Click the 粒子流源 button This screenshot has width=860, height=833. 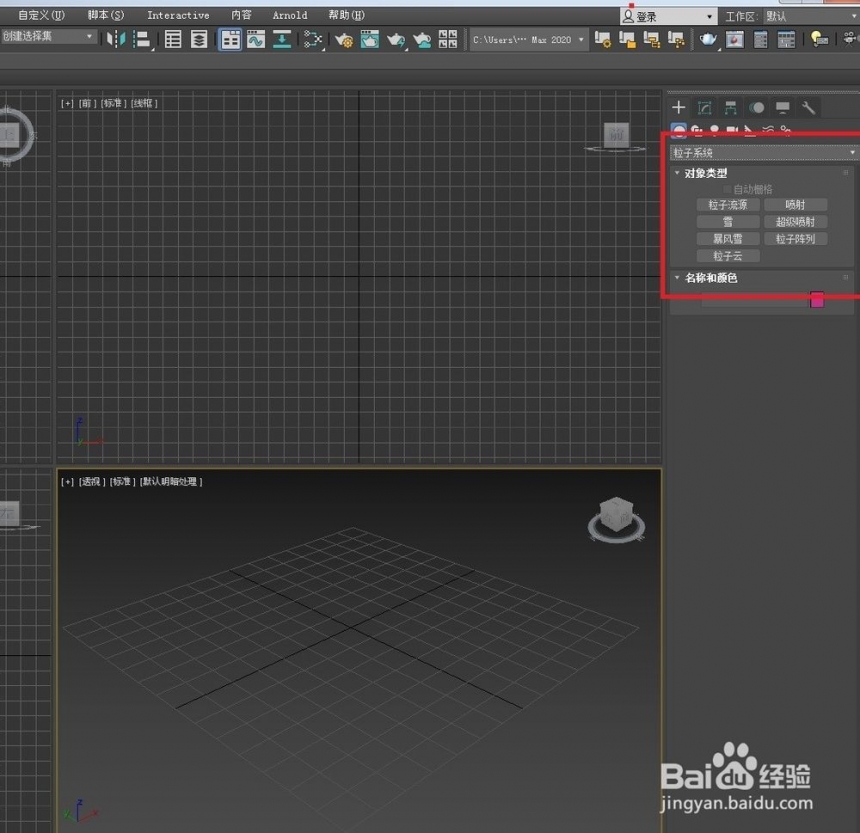coord(728,205)
